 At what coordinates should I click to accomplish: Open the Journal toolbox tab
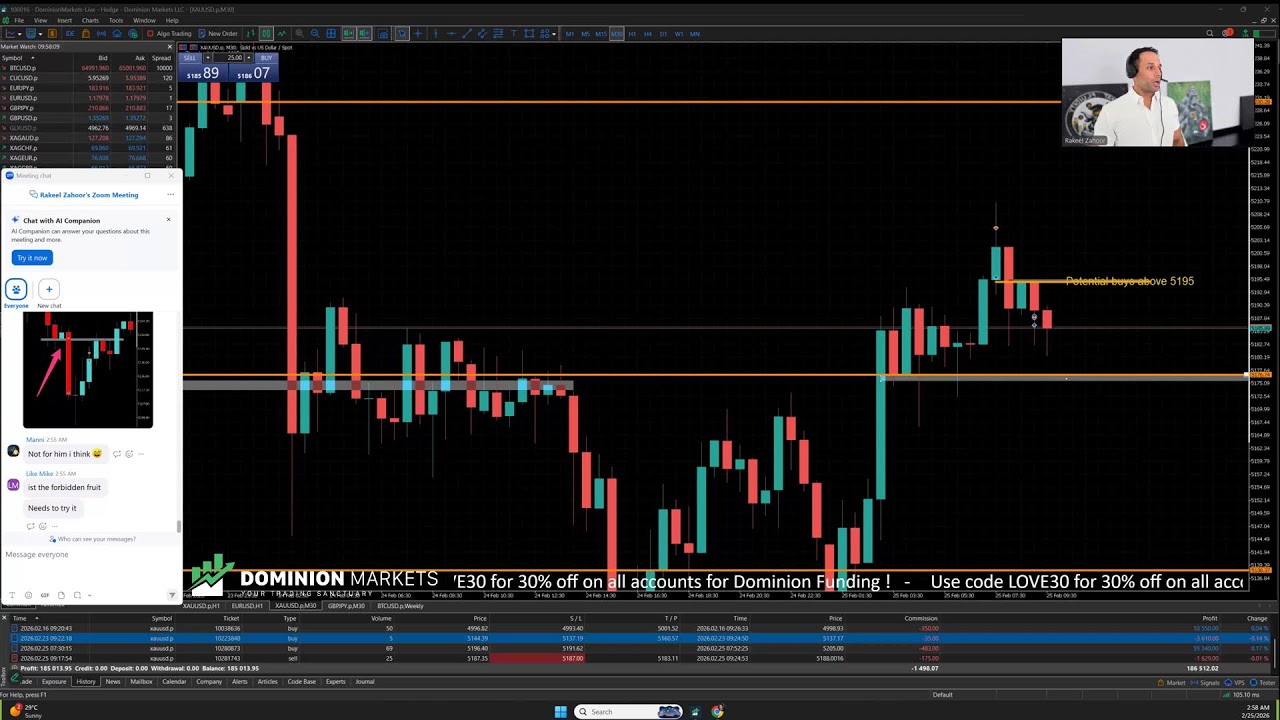point(365,682)
